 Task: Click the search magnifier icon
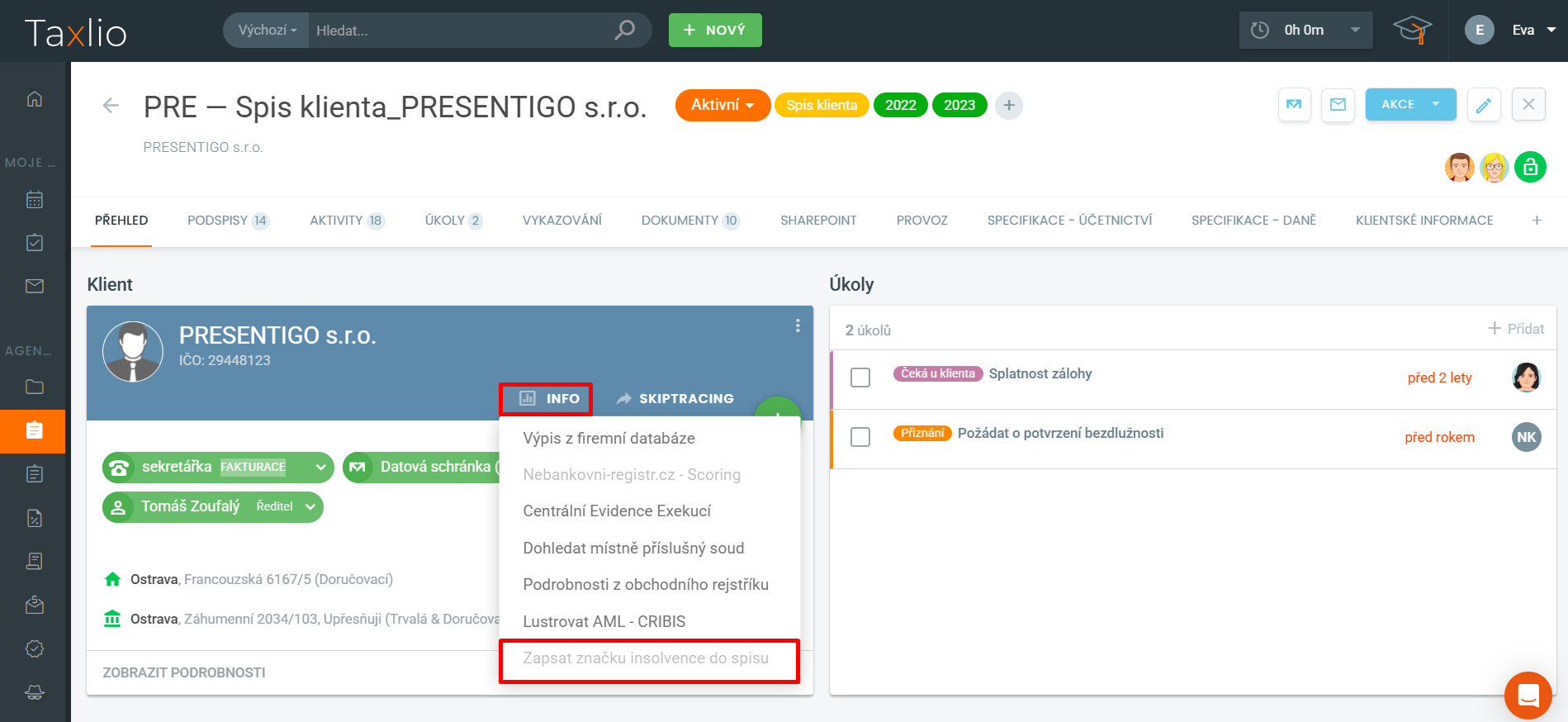click(625, 30)
